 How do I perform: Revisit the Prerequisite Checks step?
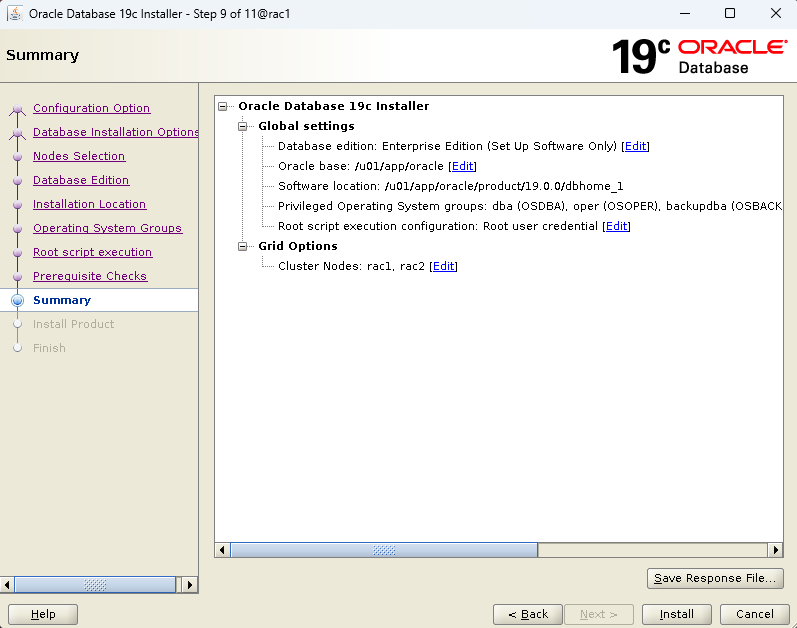[90, 276]
